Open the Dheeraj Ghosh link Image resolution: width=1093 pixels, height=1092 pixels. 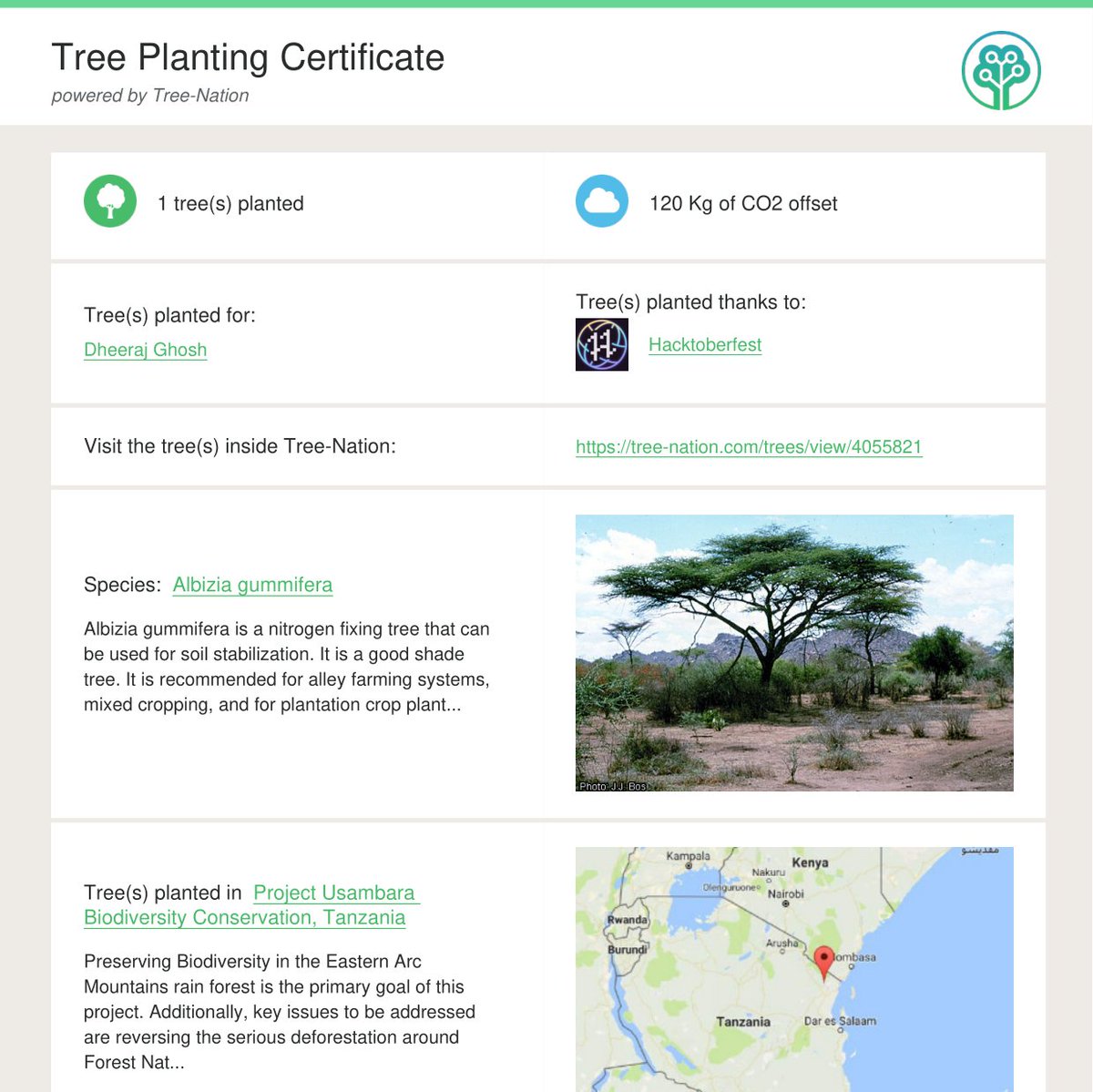[x=145, y=350]
